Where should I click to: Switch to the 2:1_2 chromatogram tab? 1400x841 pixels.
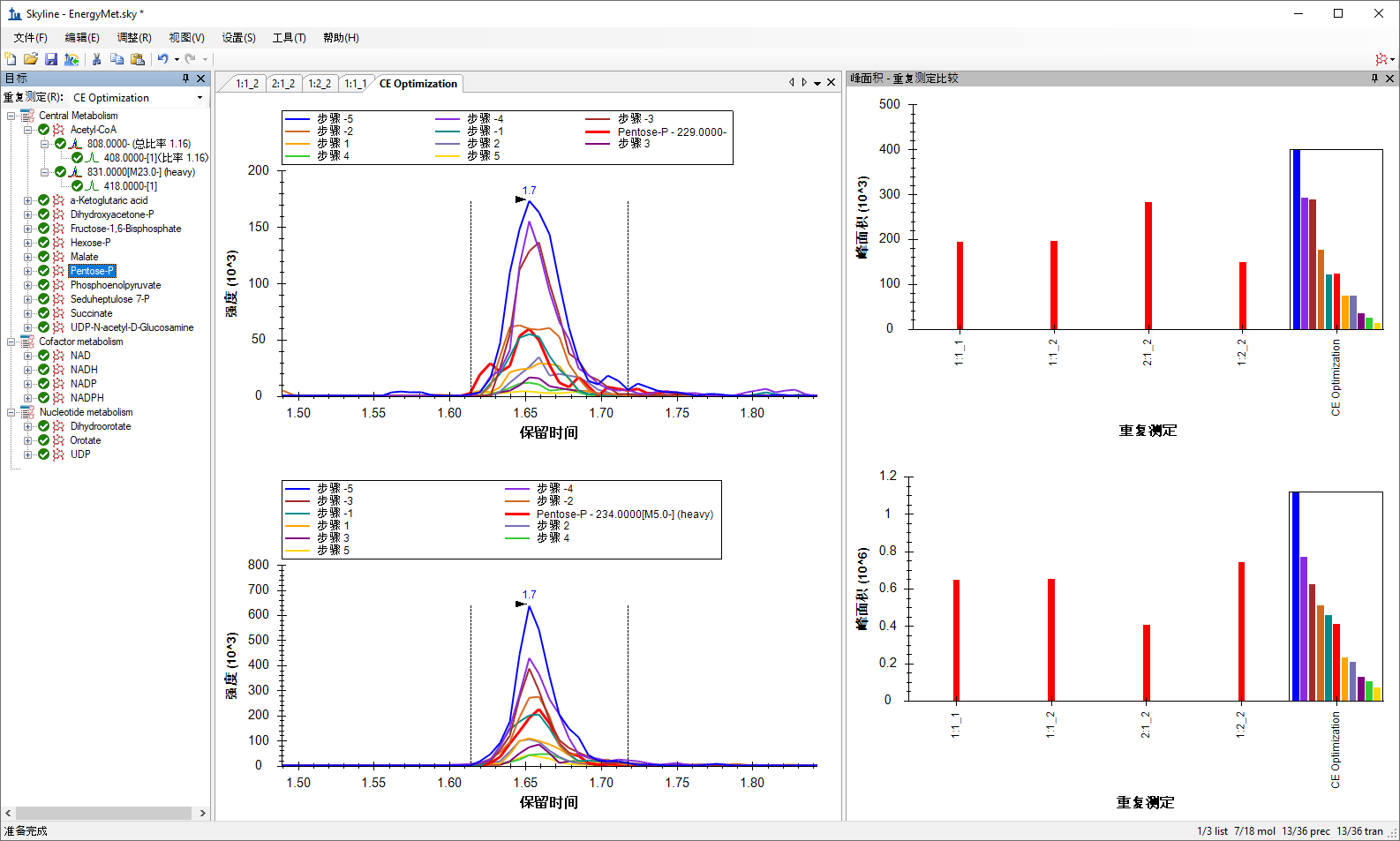click(283, 84)
